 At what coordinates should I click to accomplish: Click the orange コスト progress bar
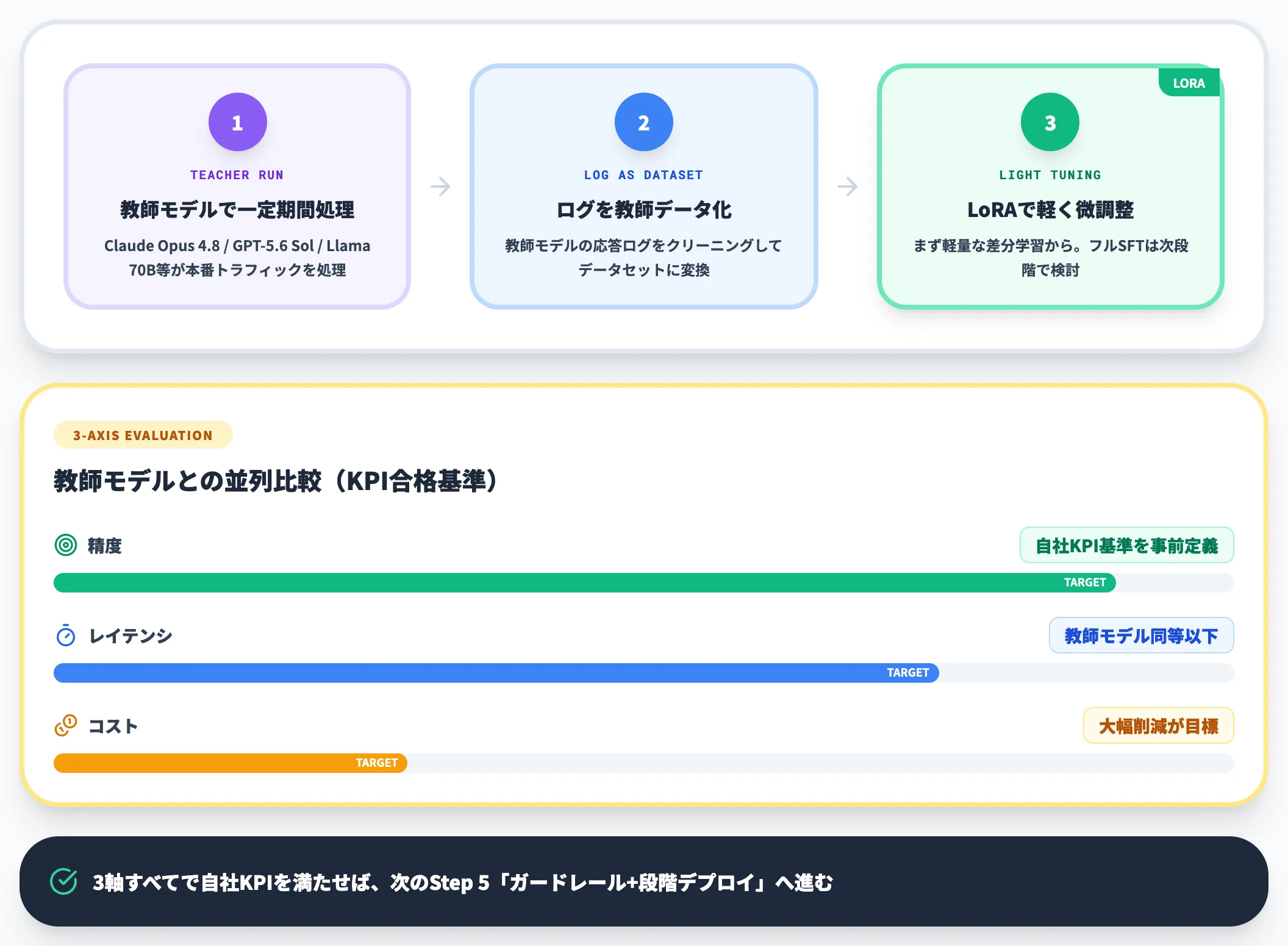[x=230, y=763]
